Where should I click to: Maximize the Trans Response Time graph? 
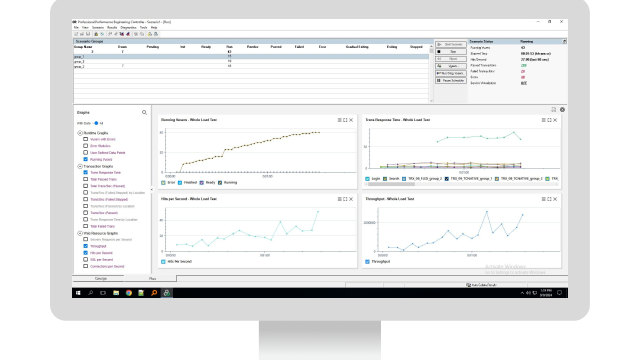point(549,120)
